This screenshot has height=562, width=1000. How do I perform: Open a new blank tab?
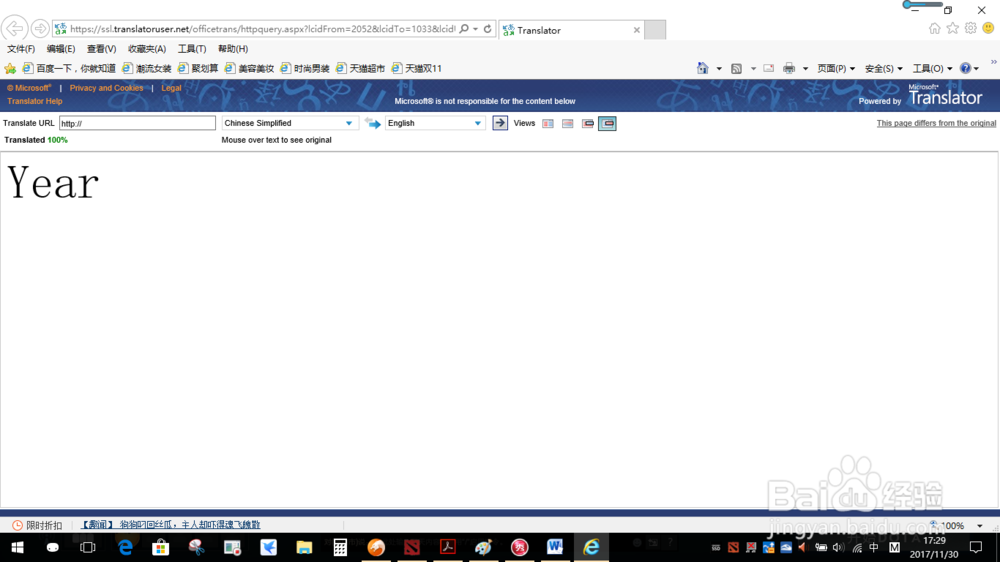[655, 30]
